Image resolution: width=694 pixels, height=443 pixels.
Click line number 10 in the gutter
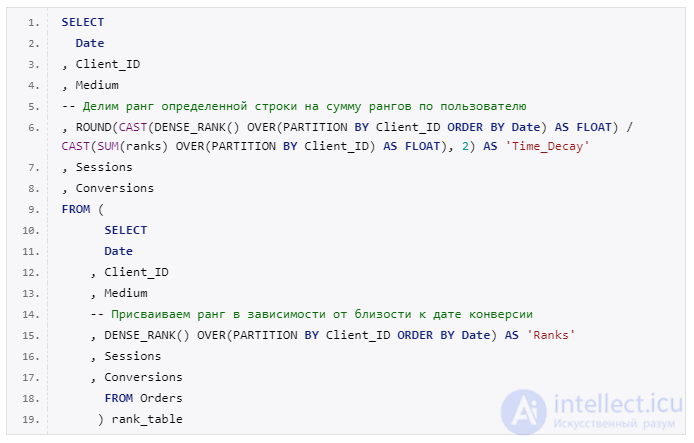(31, 231)
